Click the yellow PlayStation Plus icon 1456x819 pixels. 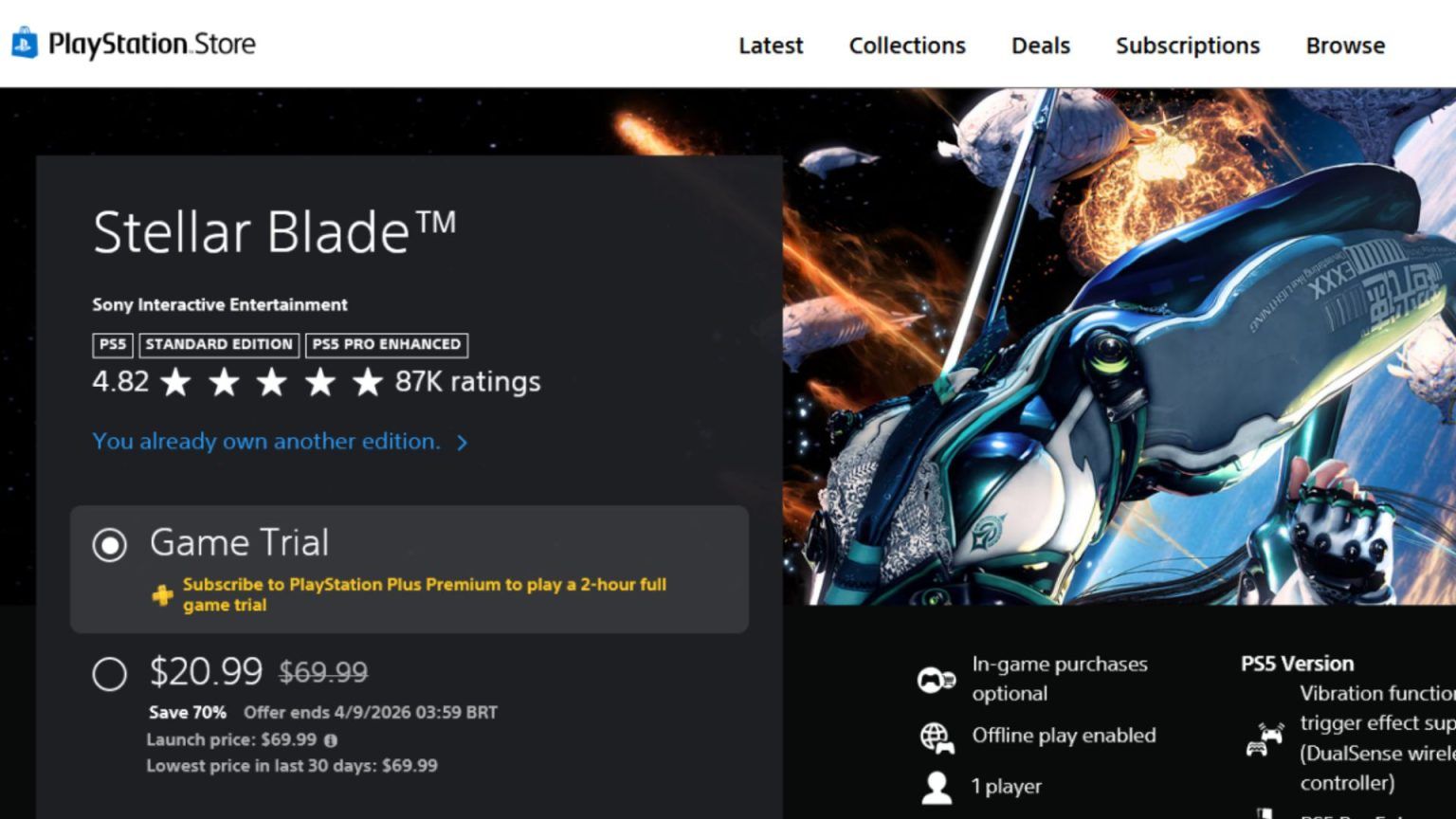[162, 595]
